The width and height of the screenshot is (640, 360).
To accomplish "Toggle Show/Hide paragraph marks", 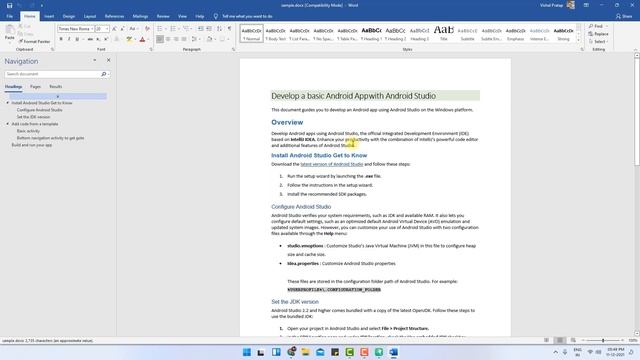I will tap(229, 29).
